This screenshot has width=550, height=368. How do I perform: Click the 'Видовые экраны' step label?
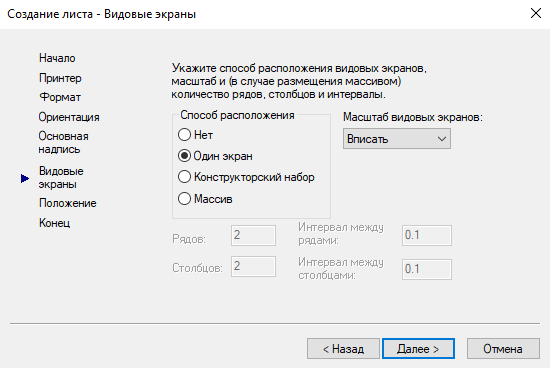61,178
